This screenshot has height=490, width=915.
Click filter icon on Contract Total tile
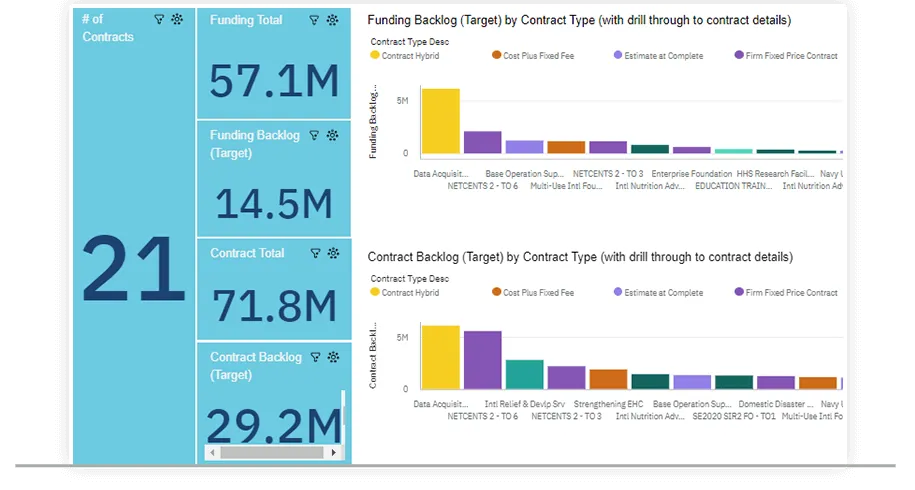[315, 253]
